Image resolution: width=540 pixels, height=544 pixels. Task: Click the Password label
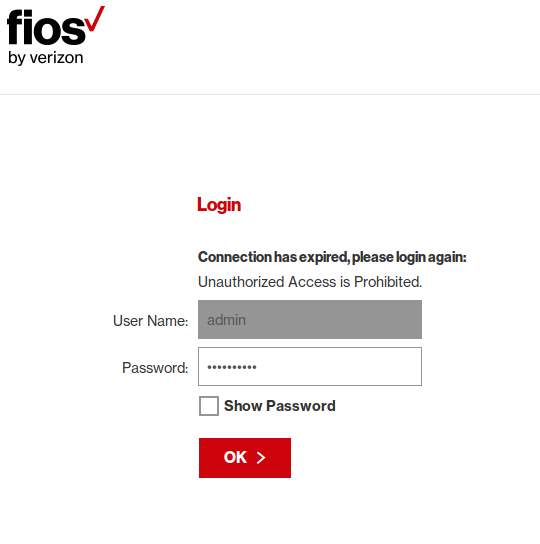155,368
